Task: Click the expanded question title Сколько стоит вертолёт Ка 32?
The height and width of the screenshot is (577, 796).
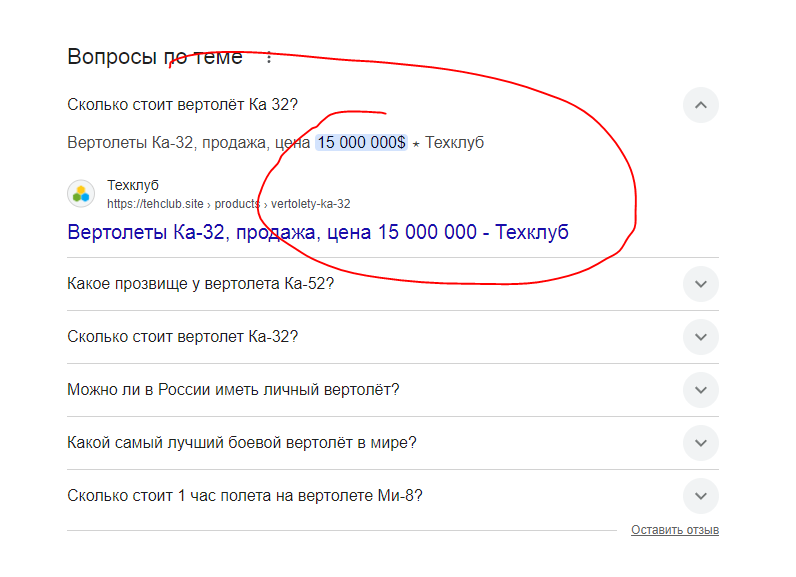Action: 182,105
